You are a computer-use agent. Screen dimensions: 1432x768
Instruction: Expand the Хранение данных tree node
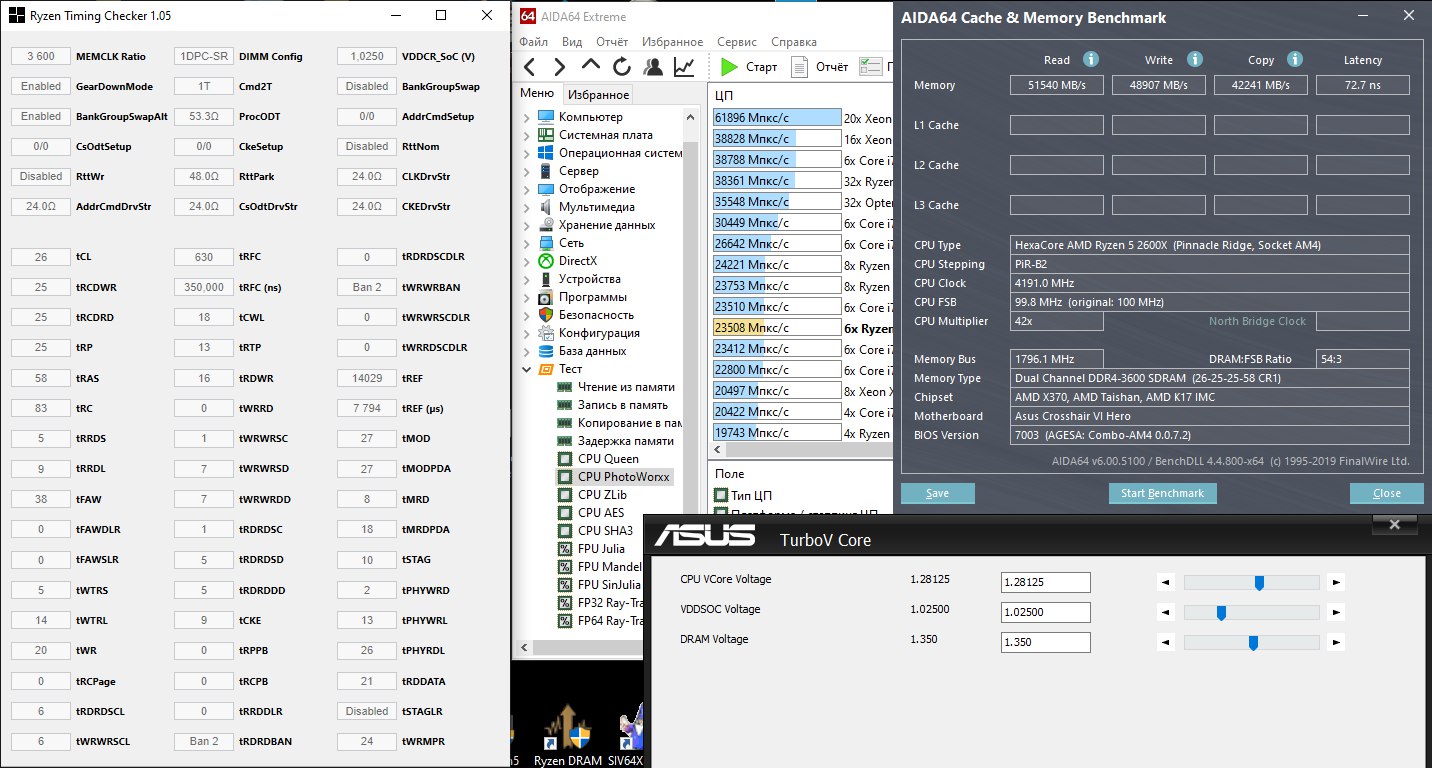[527, 226]
